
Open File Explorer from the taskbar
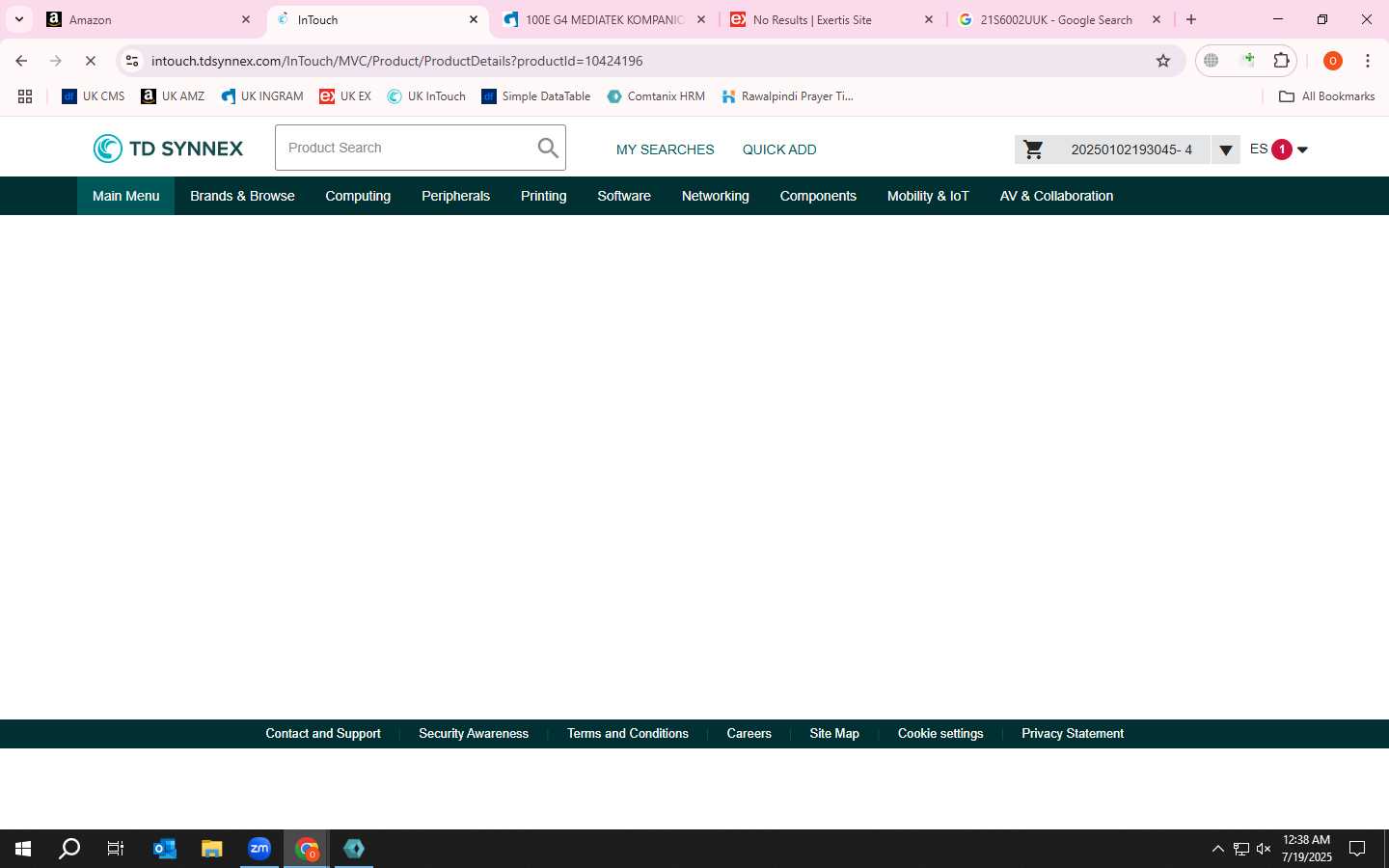(x=212, y=849)
